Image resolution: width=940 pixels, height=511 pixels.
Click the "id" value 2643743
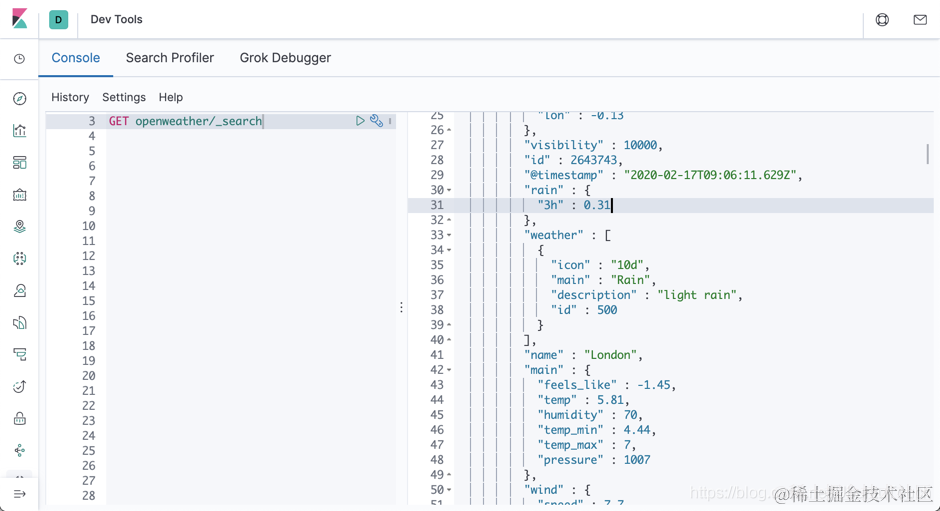click(593, 160)
